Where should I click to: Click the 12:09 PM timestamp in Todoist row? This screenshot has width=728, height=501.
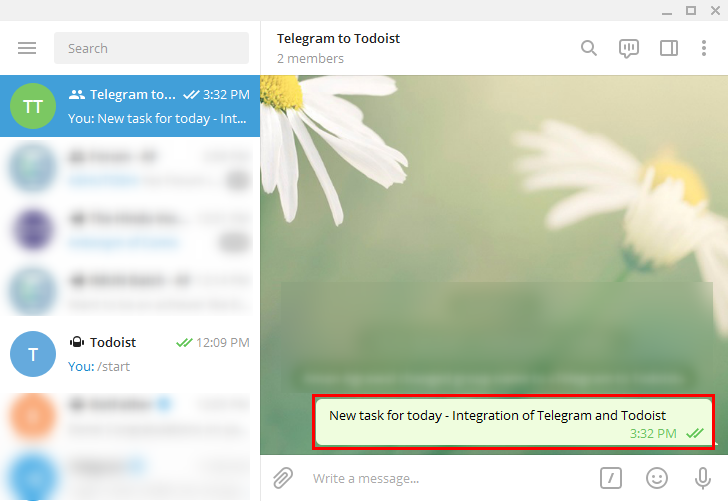click(223, 343)
